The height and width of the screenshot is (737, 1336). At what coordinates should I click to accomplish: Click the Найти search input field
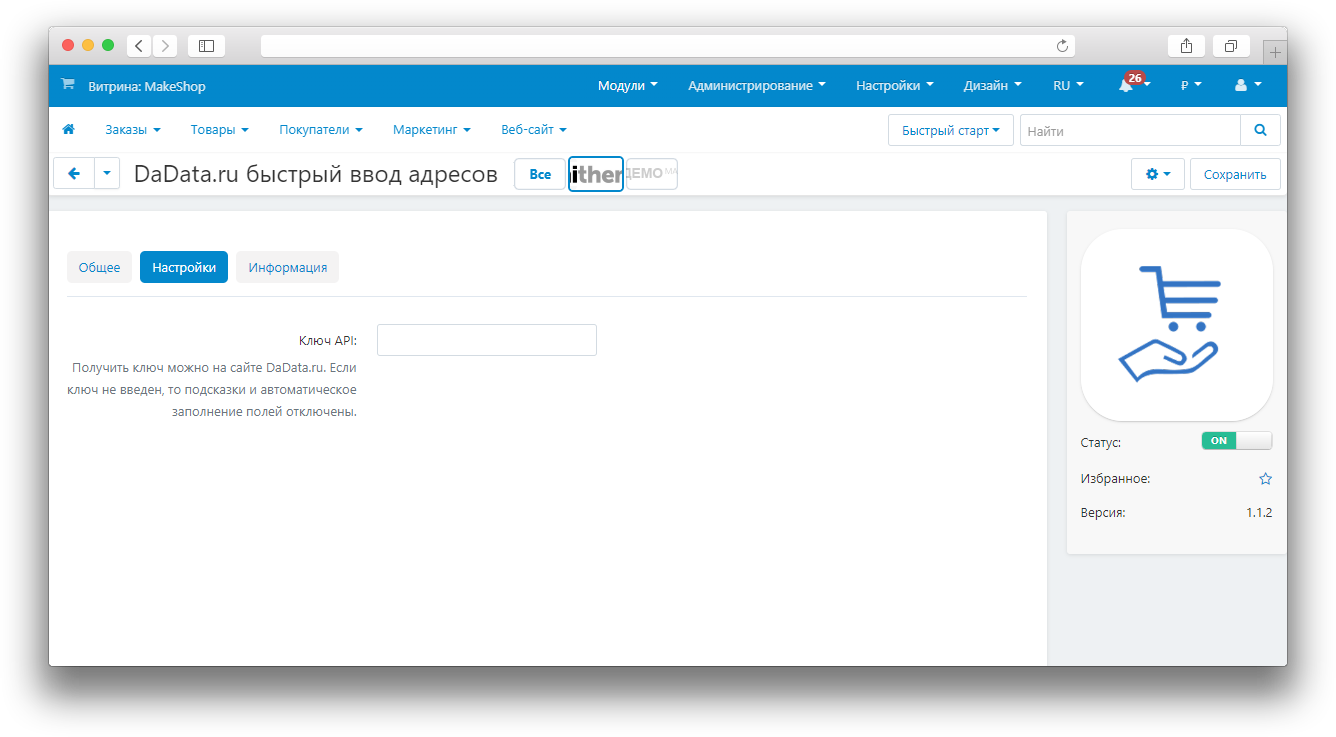(1129, 130)
